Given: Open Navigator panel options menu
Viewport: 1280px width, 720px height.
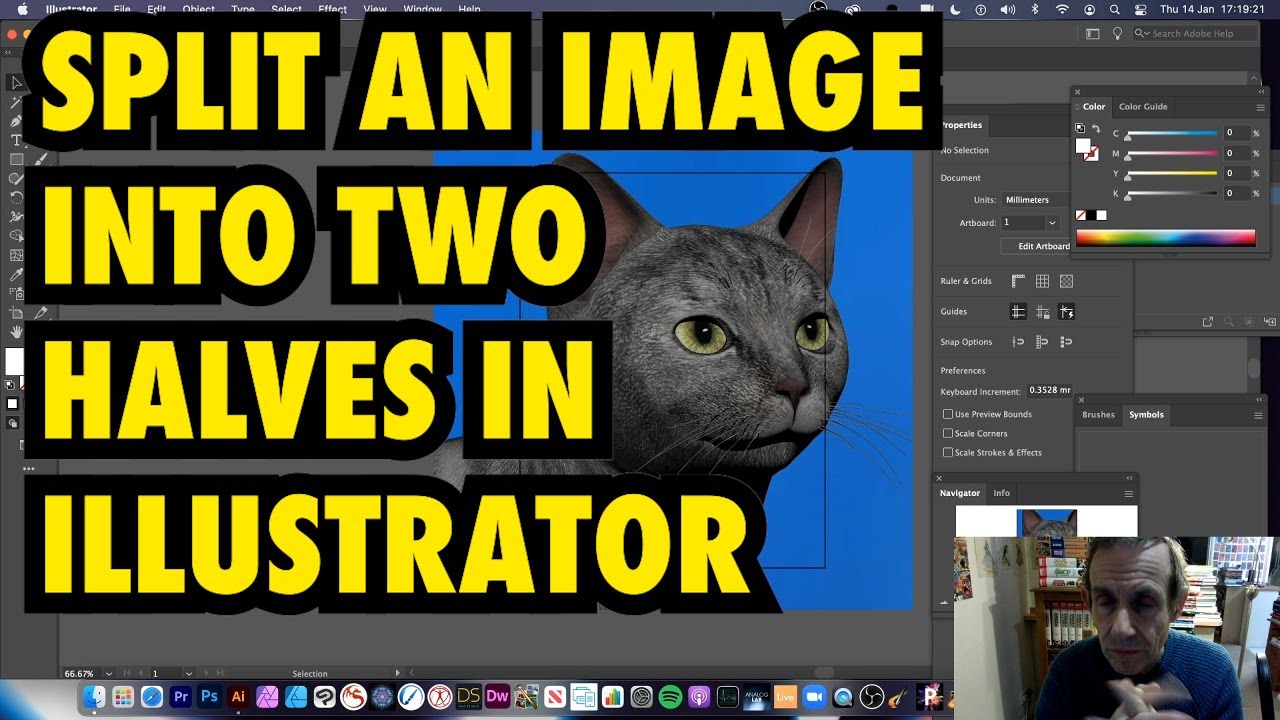Looking at the screenshot, I should [1128, 494].
